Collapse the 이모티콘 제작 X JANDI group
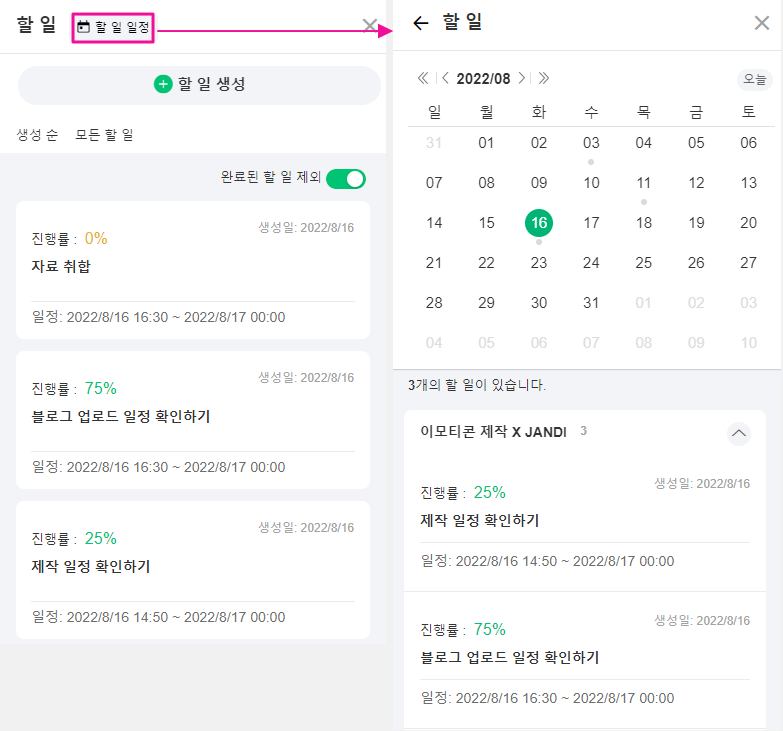 coord(739,433)
